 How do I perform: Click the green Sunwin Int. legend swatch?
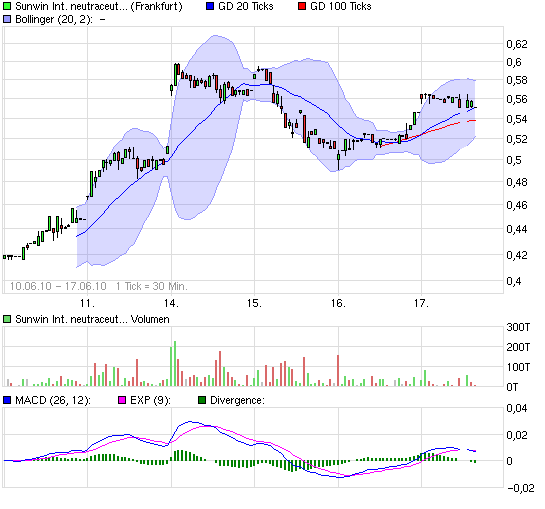coord(7,6)
